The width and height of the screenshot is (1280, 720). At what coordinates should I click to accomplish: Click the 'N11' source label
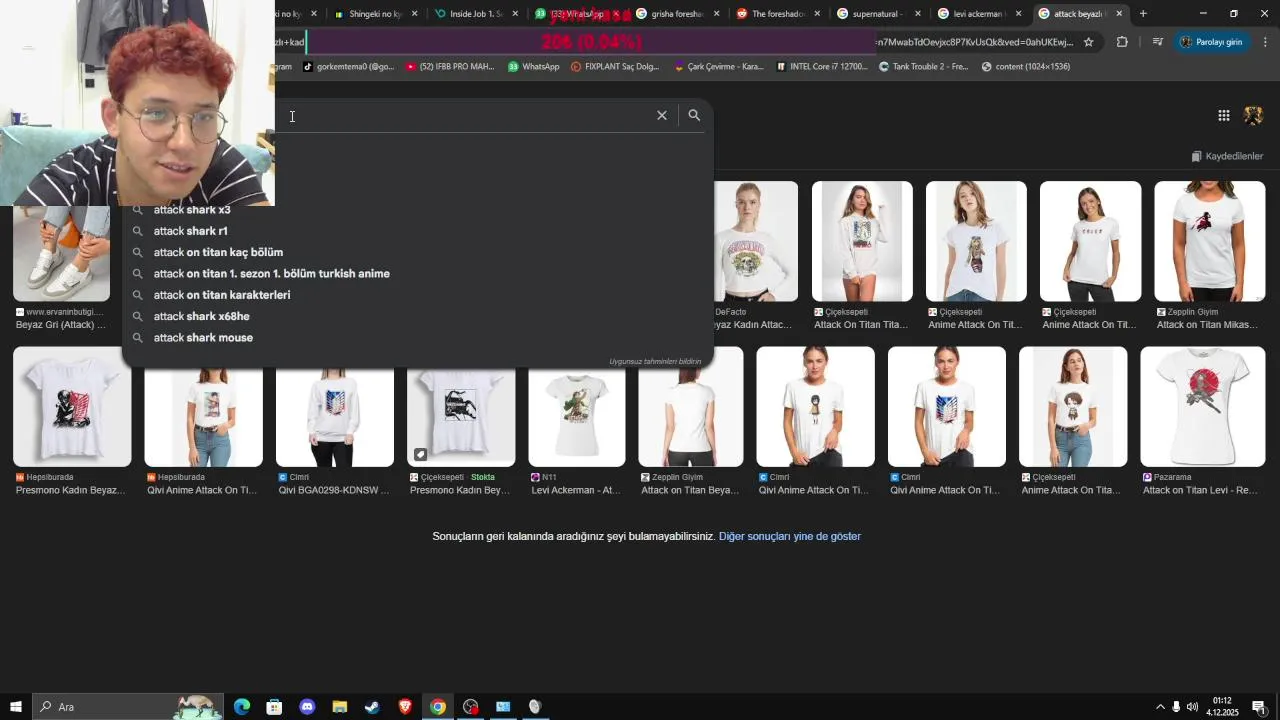[543, 477]
